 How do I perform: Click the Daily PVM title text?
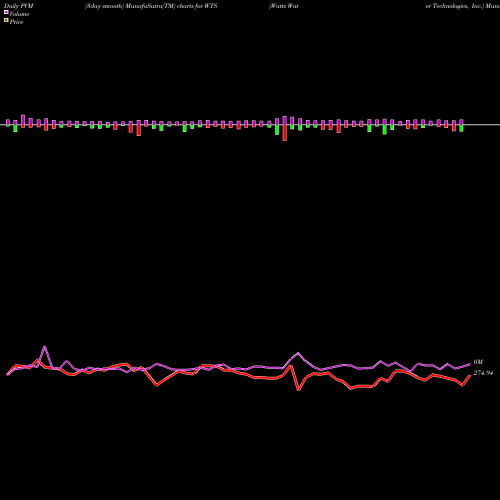click(19, 6)
